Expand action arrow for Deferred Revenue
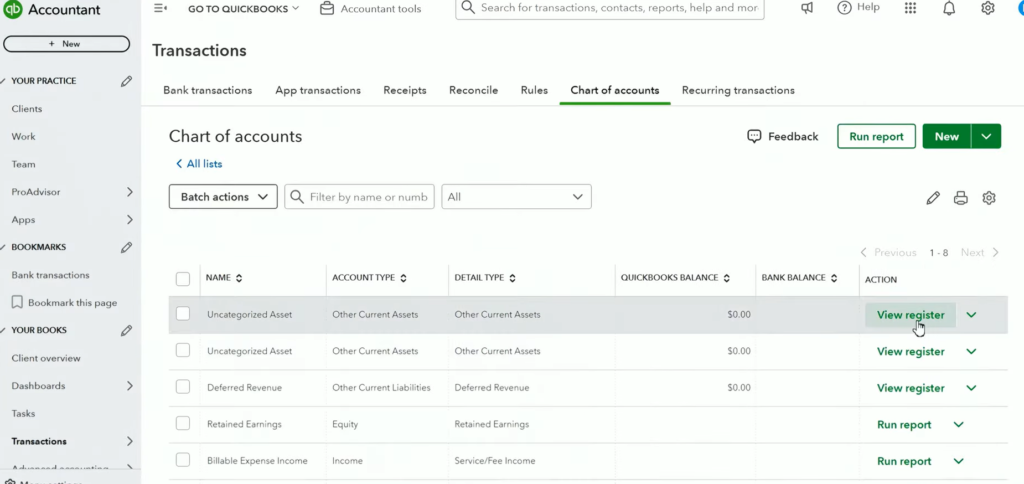Image resolution: width=1024 pixels, height=484 pixels. coord(971,388)
